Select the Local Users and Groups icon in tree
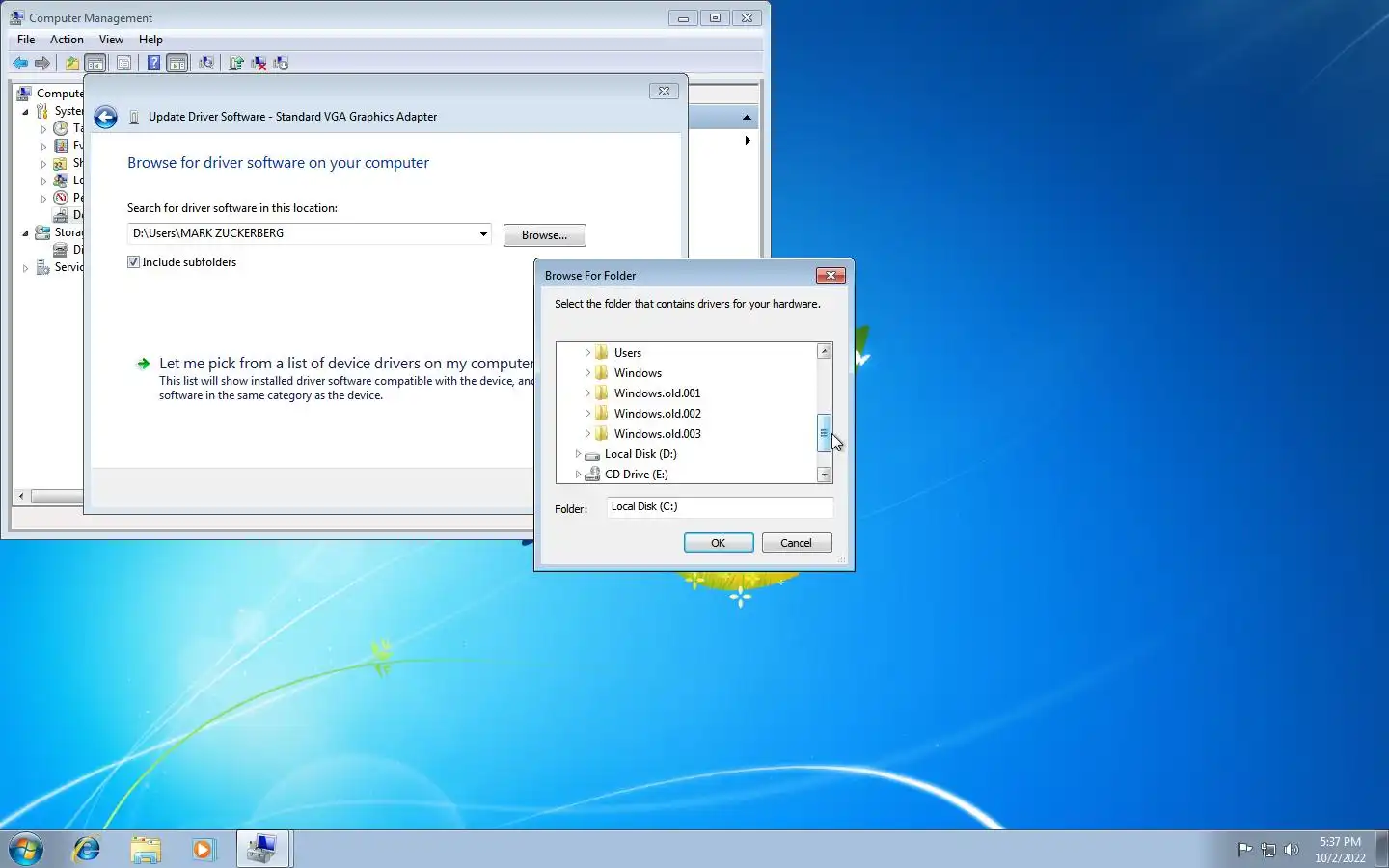The width and height of the screenshot is (1389, 868). click(61, 180)
